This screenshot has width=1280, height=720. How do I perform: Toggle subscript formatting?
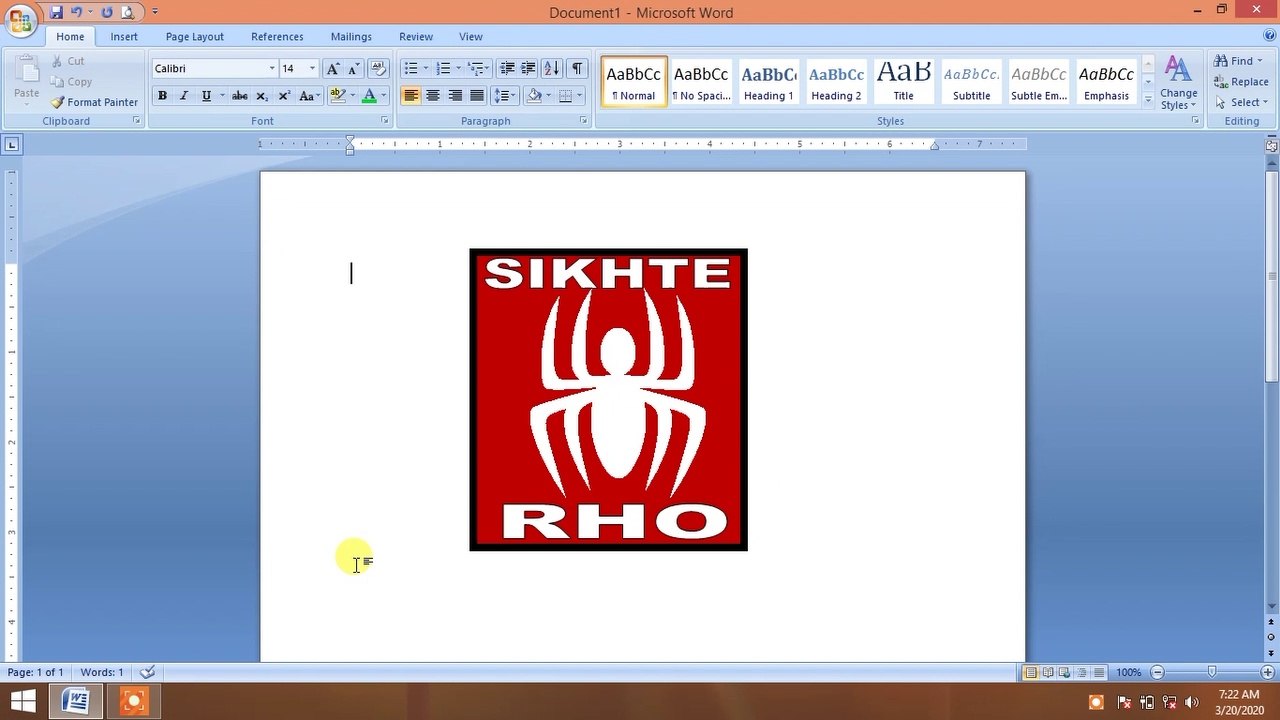[x=262, y=96]
